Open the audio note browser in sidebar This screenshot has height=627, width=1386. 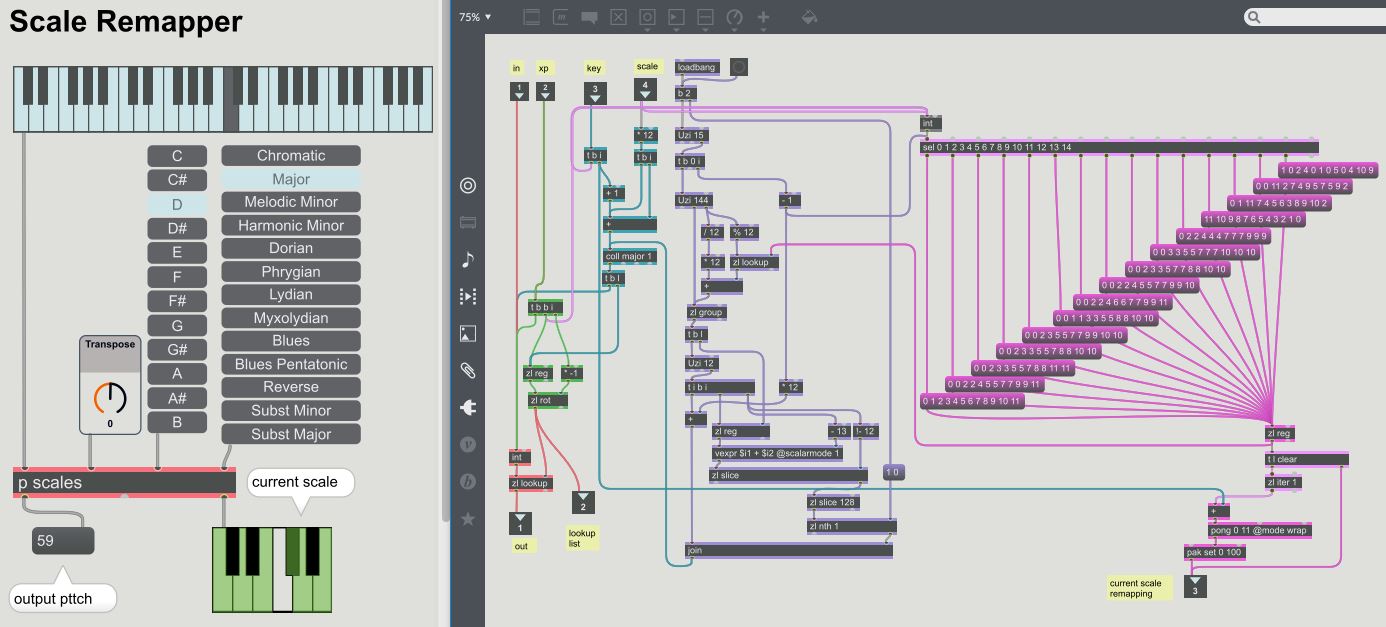tap(467, 259)
